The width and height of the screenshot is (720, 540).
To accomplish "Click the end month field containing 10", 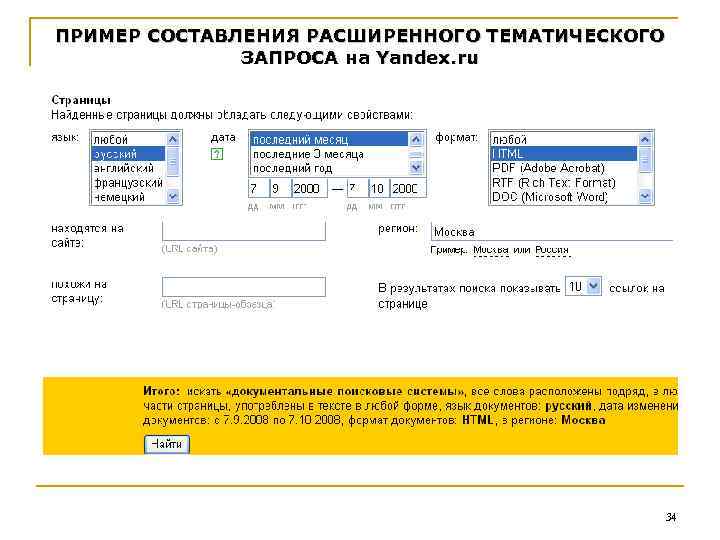I will pos(379,188).
